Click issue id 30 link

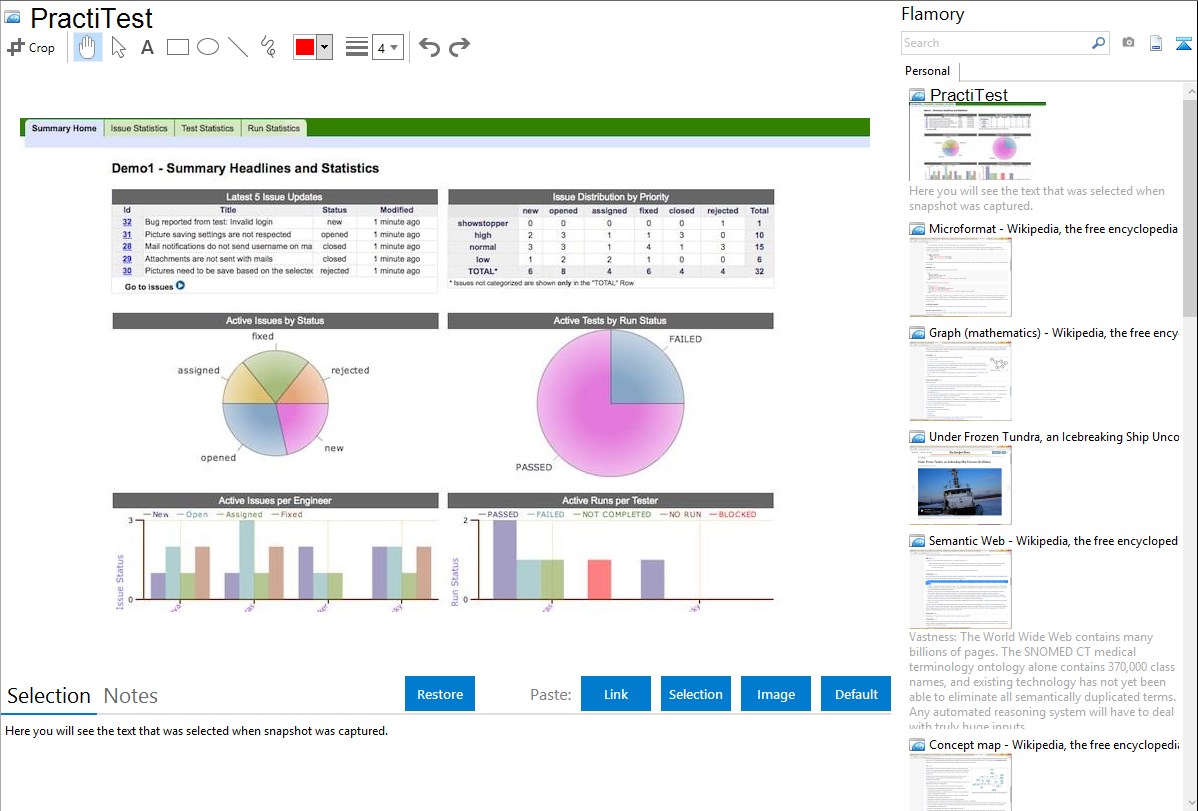[127, 271]
